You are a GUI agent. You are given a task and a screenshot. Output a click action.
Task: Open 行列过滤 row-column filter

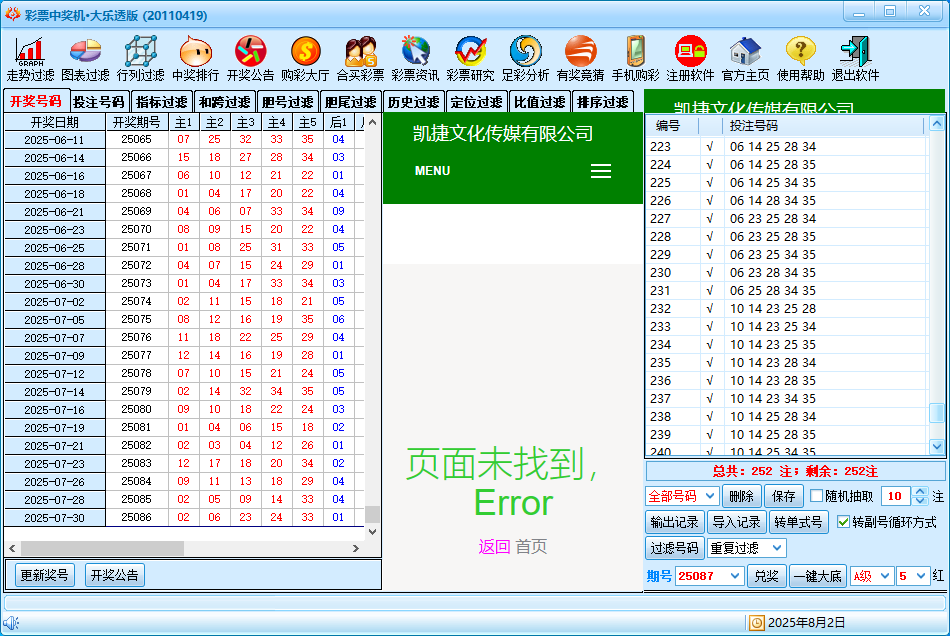140,59
